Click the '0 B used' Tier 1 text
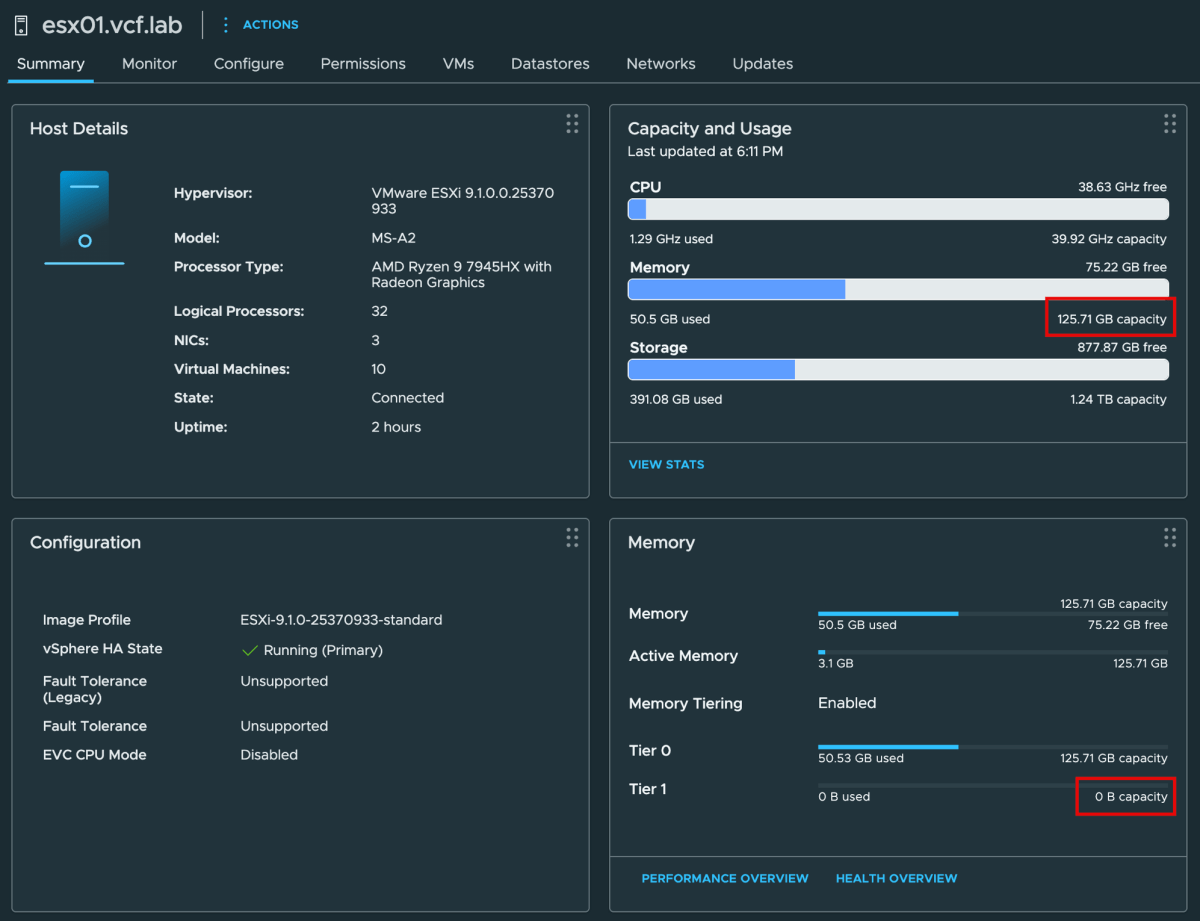The width and height of the screenshot is (1200, 921). [844, 797]
